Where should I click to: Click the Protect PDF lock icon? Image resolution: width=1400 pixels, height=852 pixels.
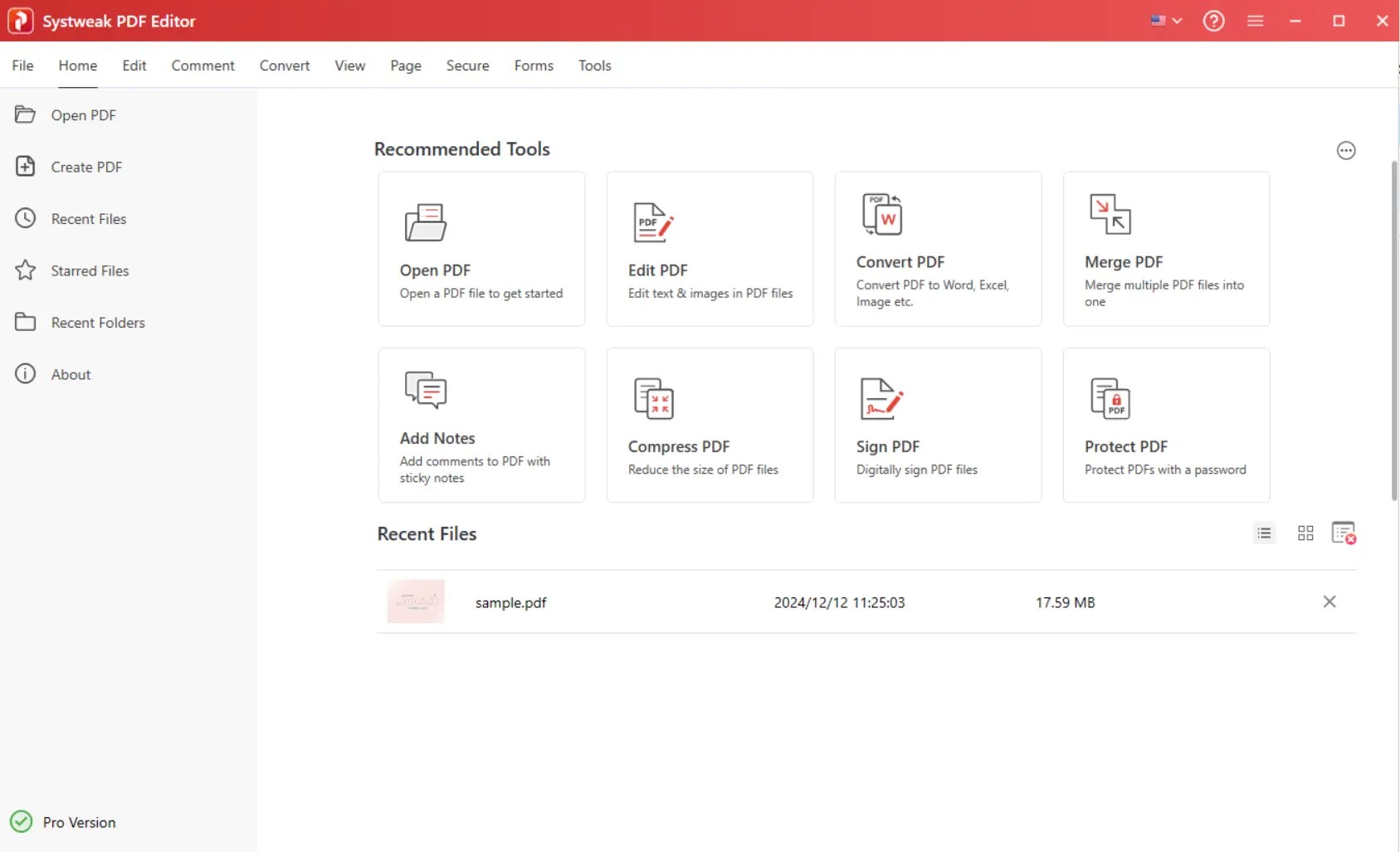(1110, 399)
